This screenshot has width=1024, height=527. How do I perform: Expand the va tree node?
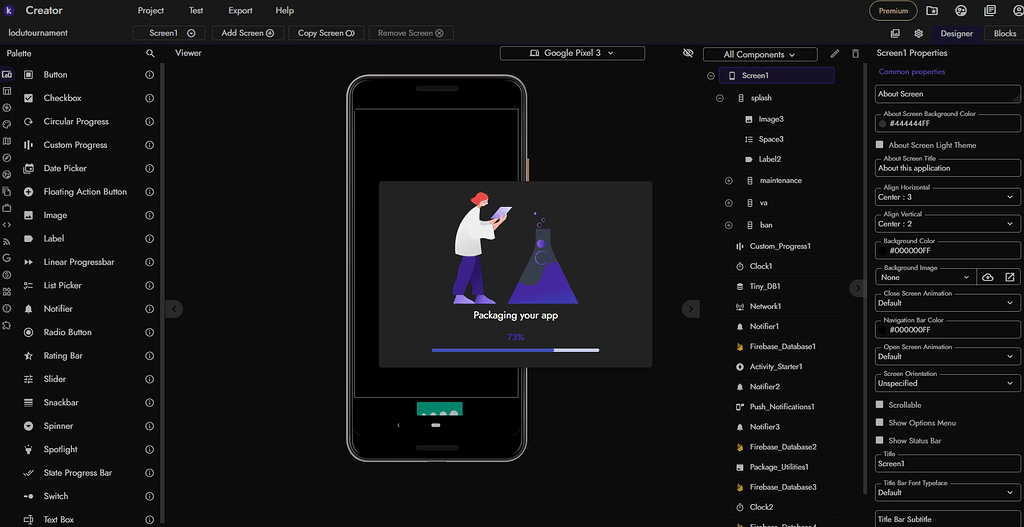(x=729, y=203)
